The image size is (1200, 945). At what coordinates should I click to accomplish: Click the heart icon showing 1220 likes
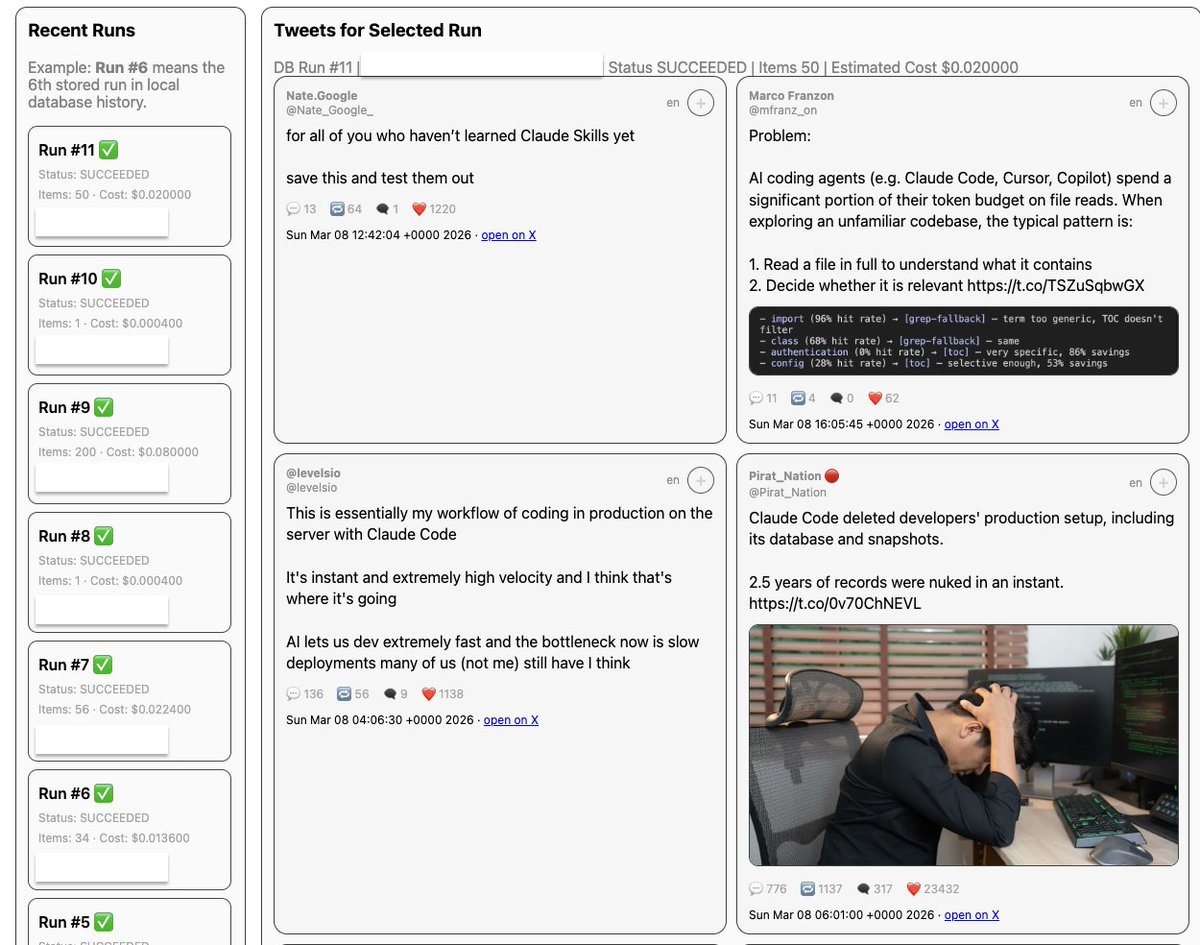(x=419, y=209)
